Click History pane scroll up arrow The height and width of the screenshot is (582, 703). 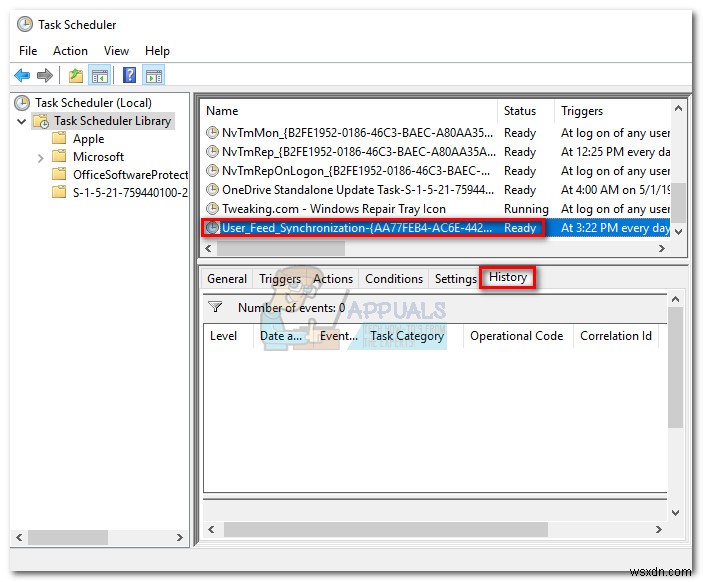click(676, 299)
